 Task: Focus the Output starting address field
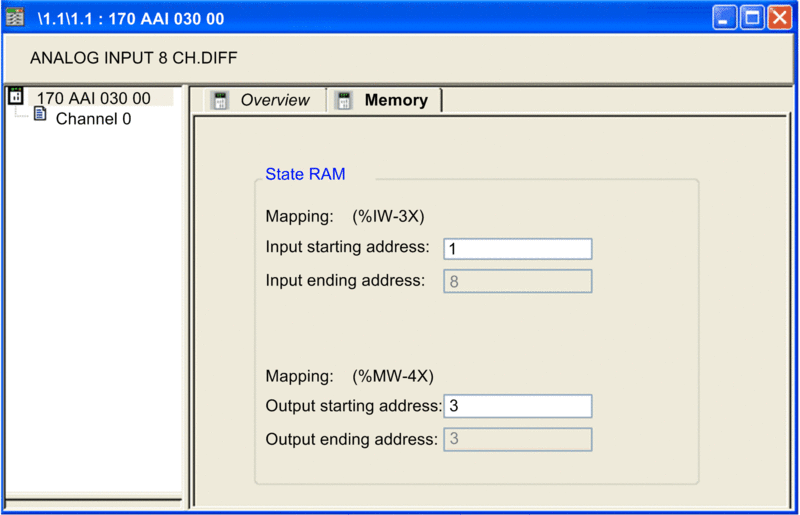pyautogui.click(x=517, y=406)
